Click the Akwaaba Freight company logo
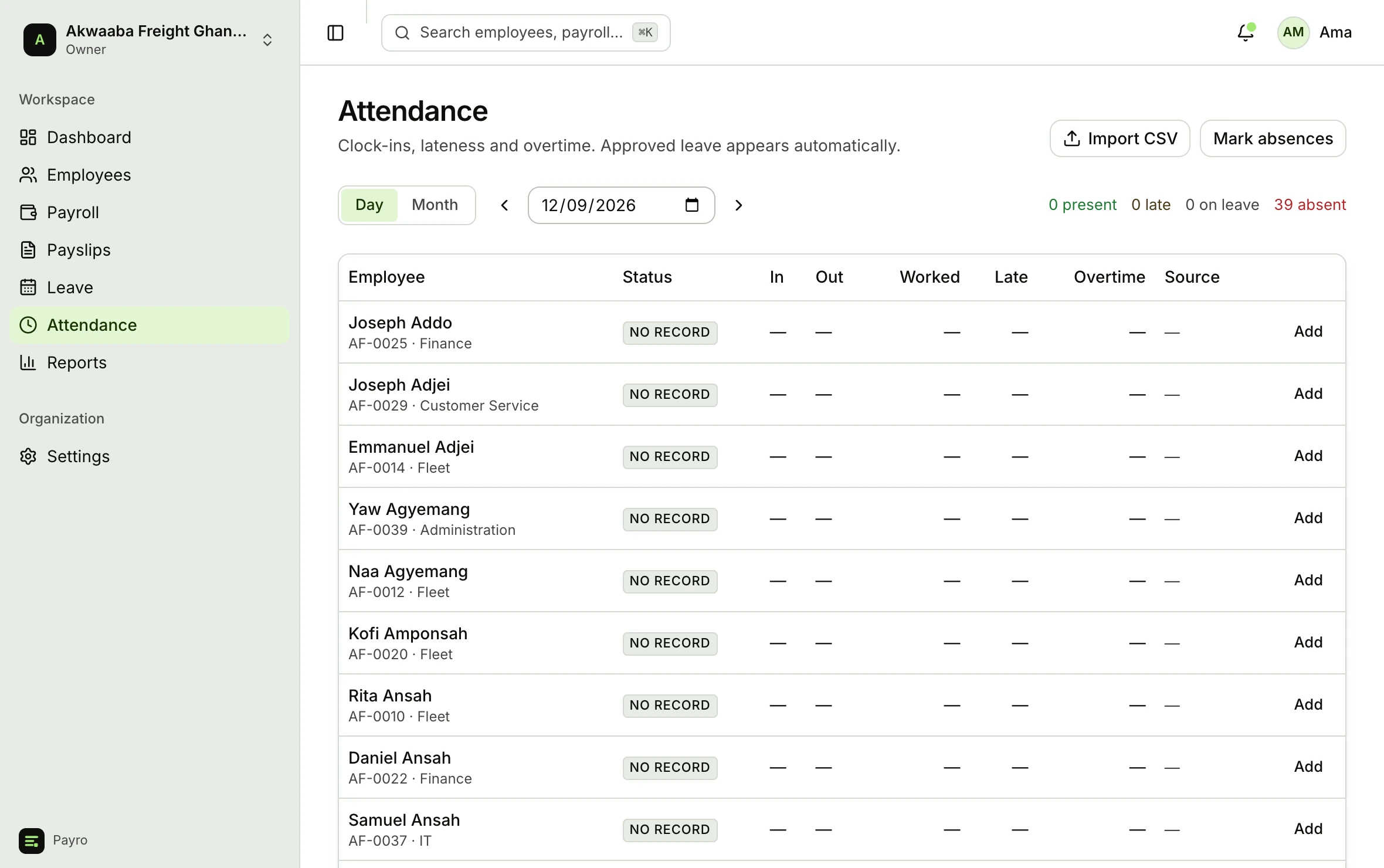Image resolution: width=1384 pixels, height=868 pixels. 40,40
